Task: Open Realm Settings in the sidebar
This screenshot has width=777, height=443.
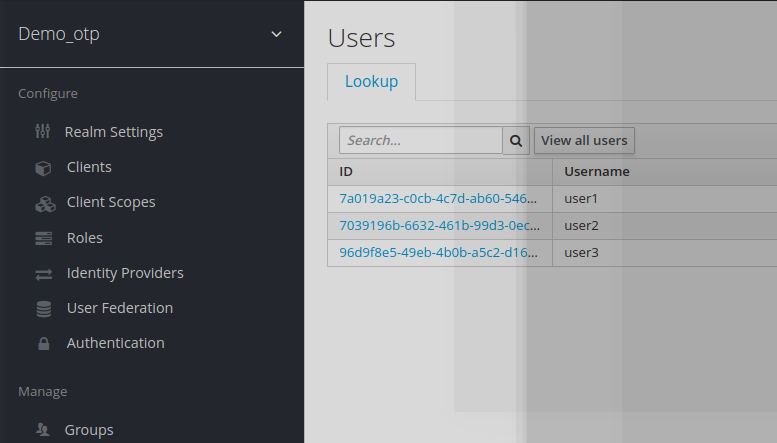Action: pyautogui.click(x=113, y=132)
